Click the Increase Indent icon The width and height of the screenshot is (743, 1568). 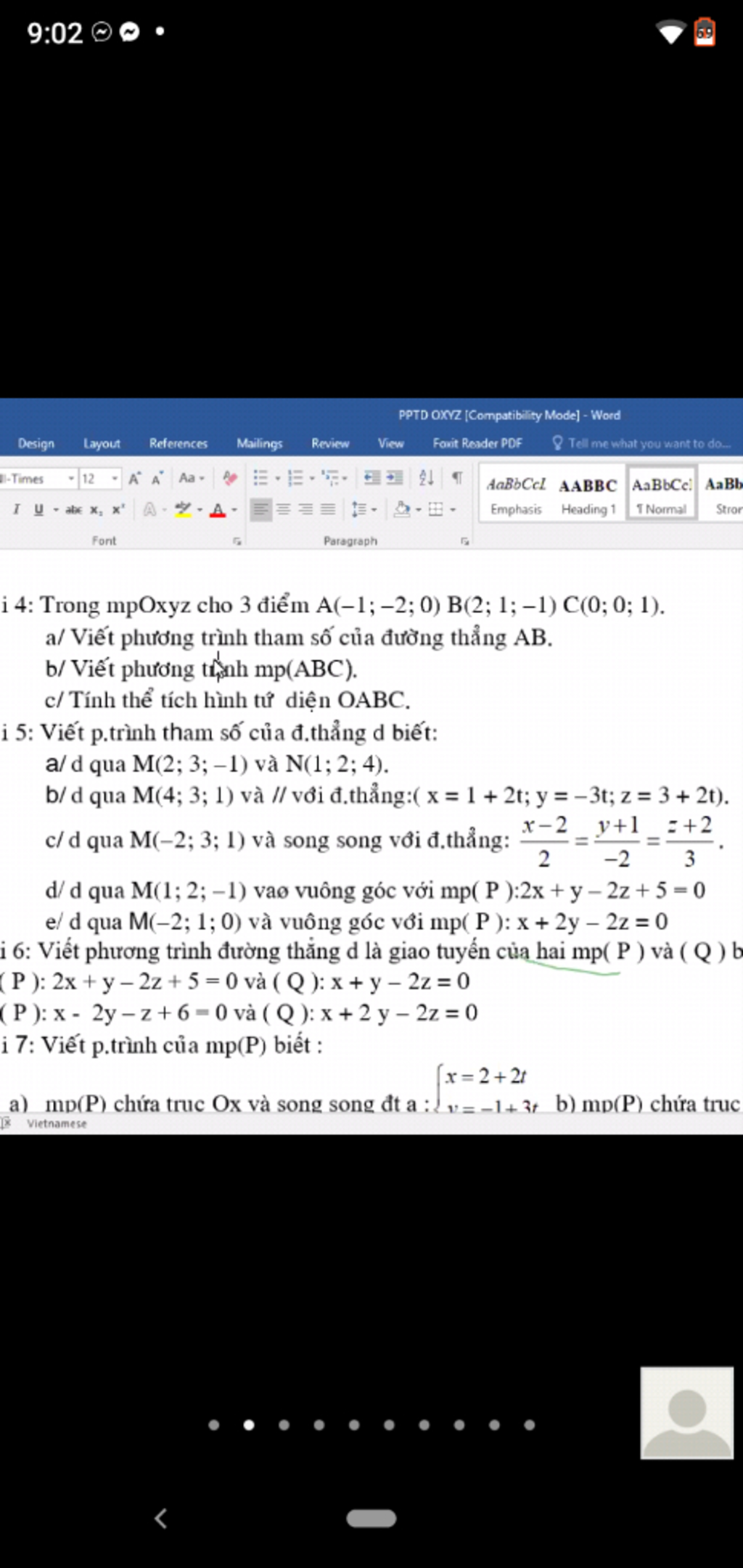[394, 478]
